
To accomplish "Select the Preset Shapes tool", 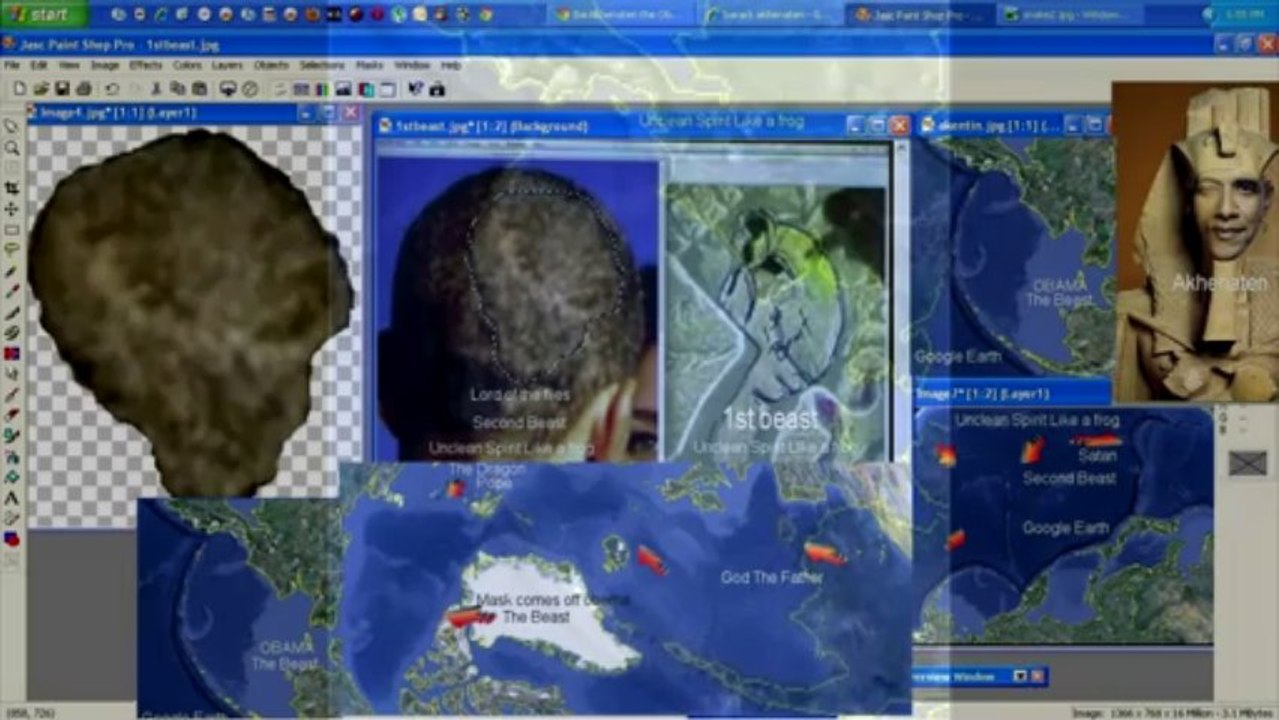I will [x=12, y=538].
